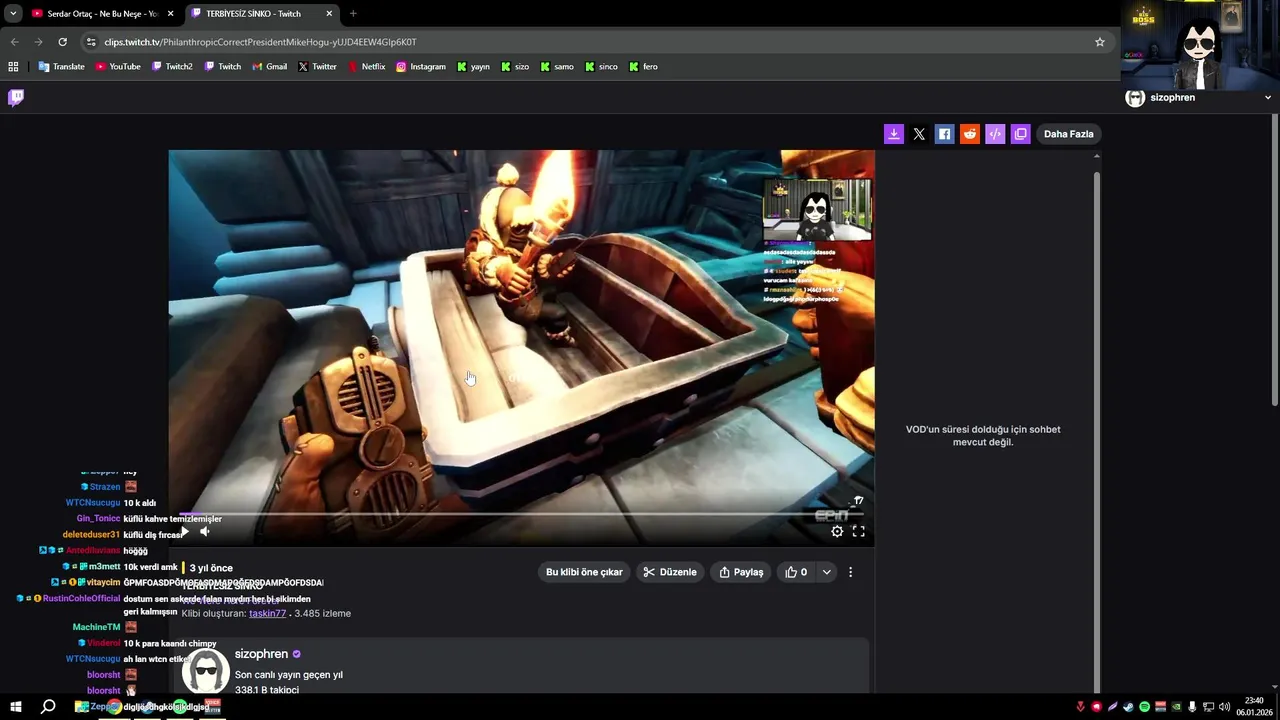The image size is (1280, 720).
Task: Open the fero bookmark
Action: pyautogui.click(x=643, y=67)
